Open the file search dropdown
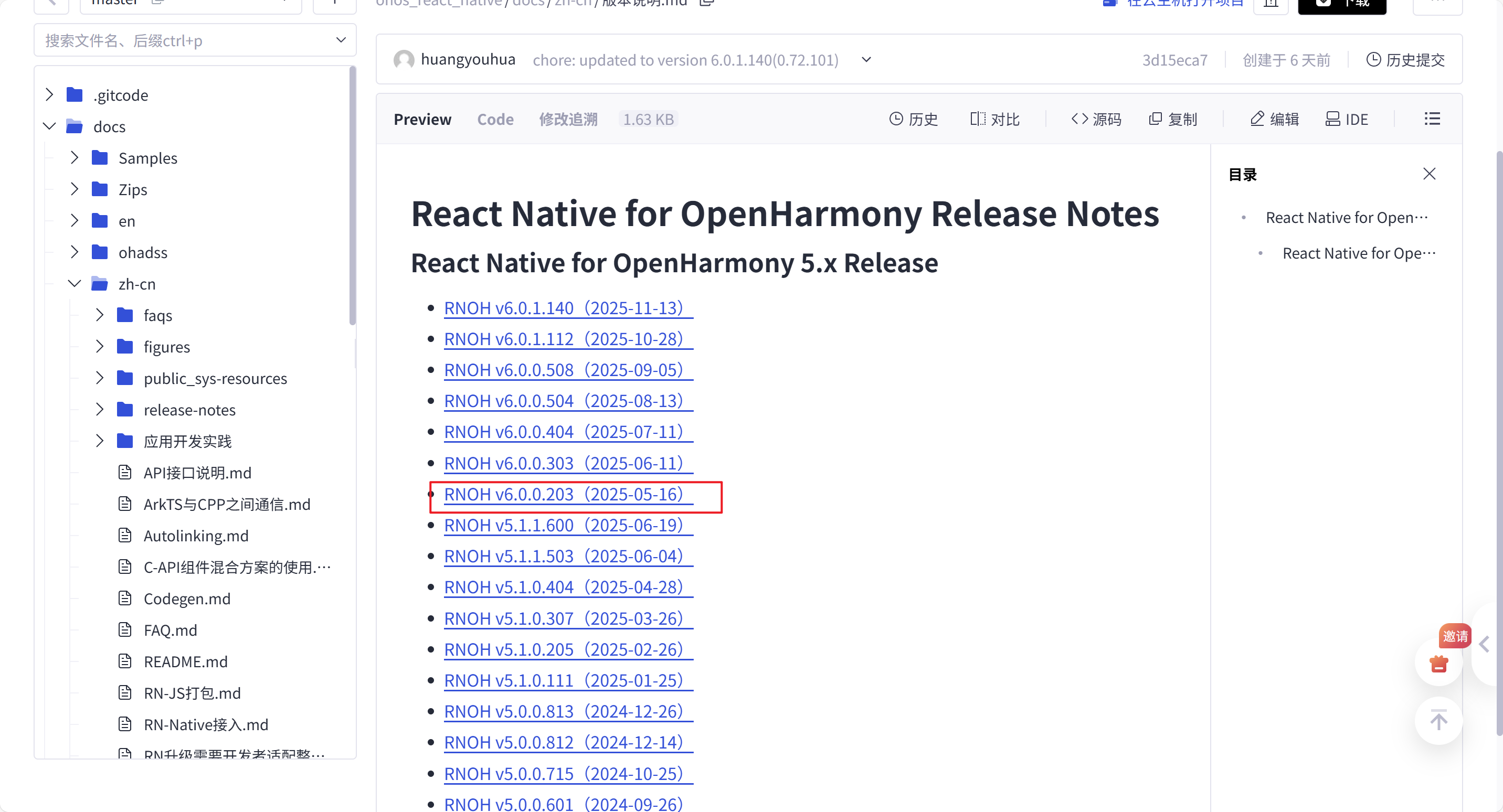 (341, 40)
